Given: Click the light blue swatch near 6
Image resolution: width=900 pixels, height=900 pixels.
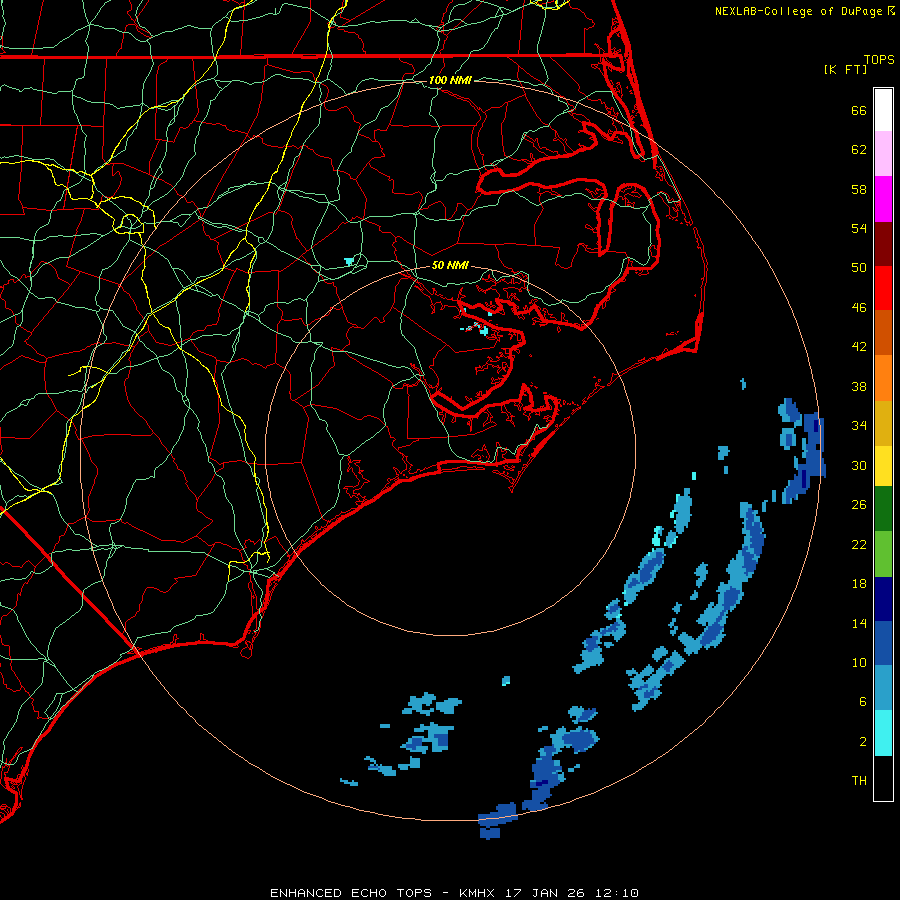Looking at the screenshot, I should point(883,688).
